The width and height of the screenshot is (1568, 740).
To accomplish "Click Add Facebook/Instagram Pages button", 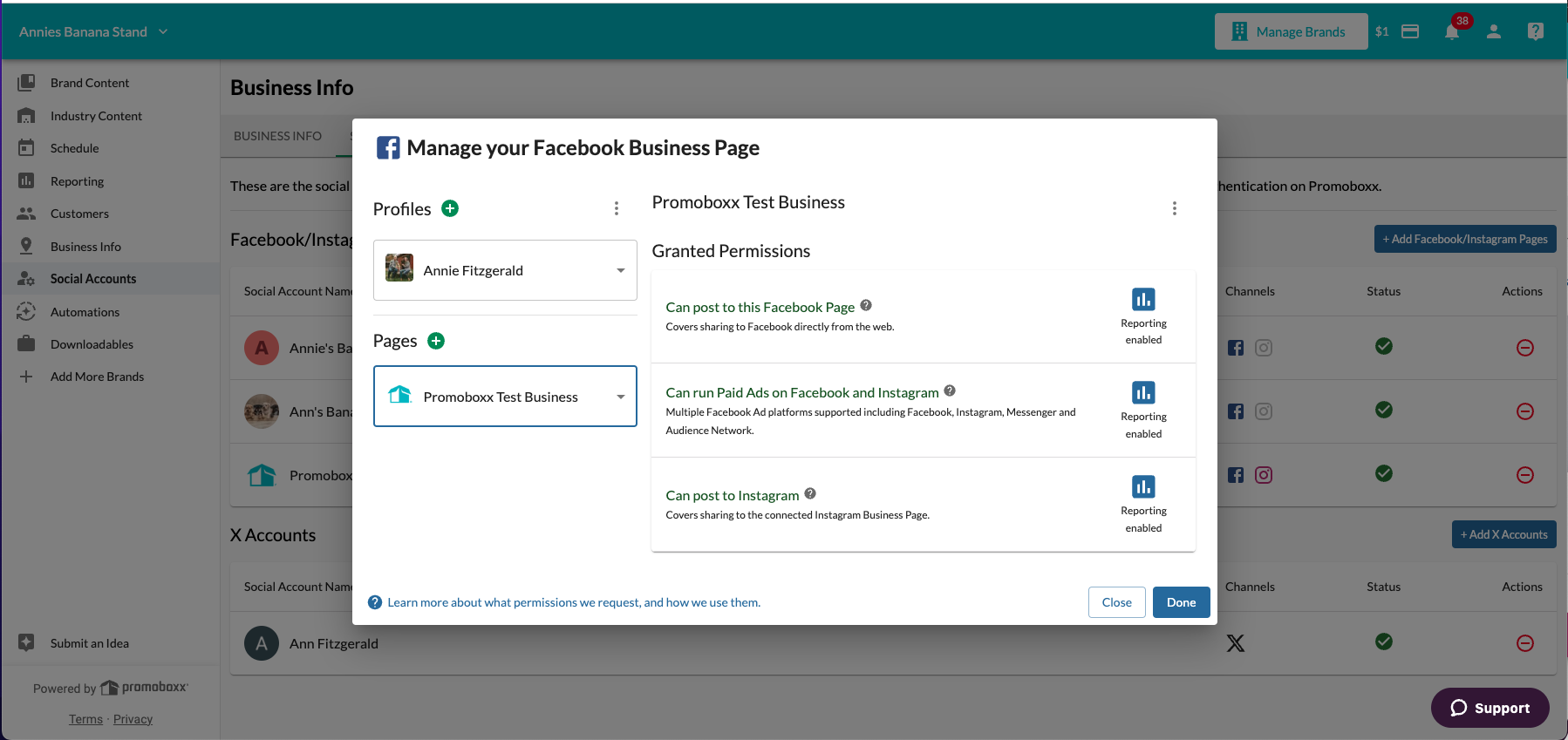I will click(x=1465, y=239).
